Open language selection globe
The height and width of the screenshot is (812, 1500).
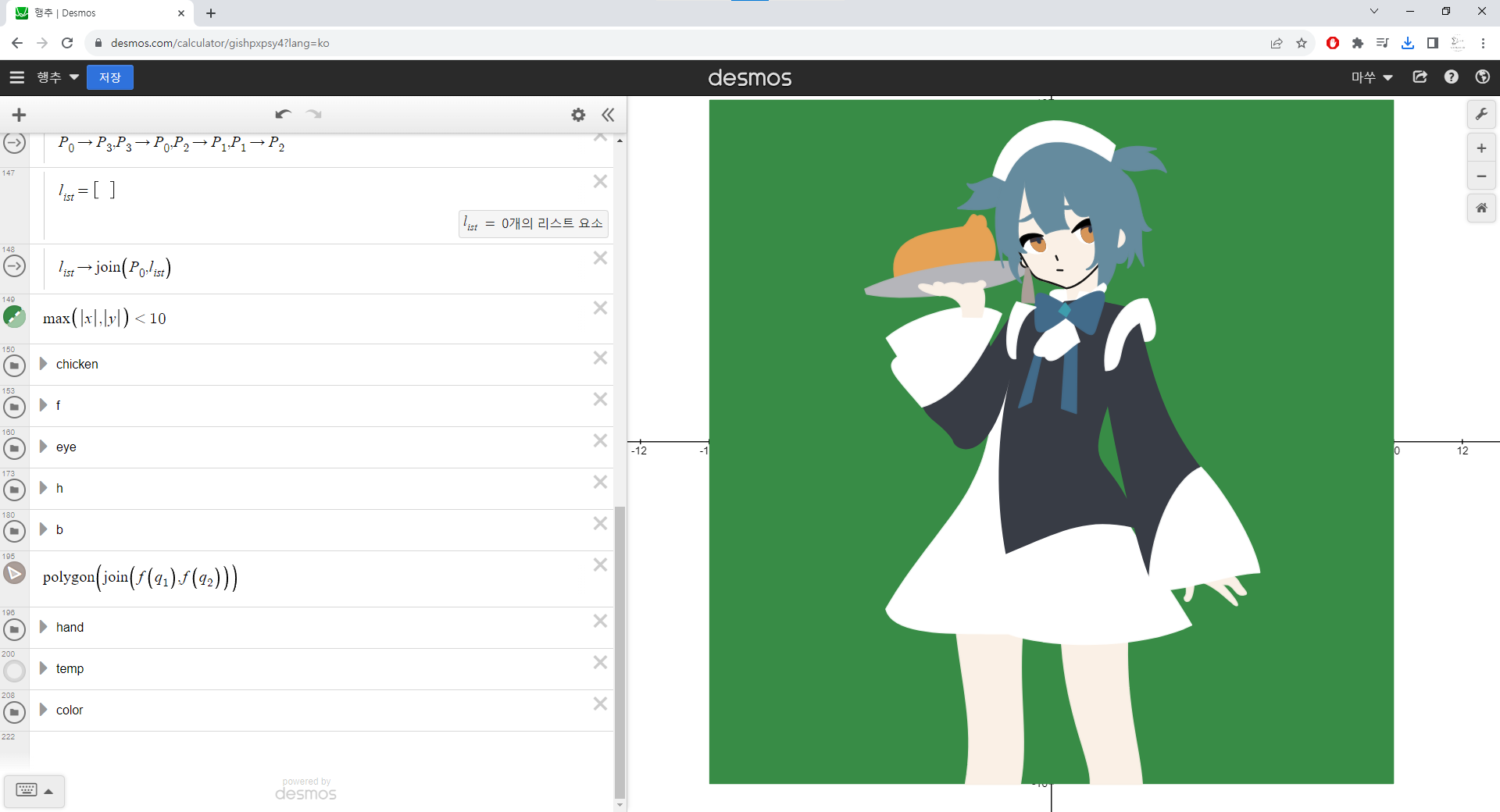point(1483,77)
